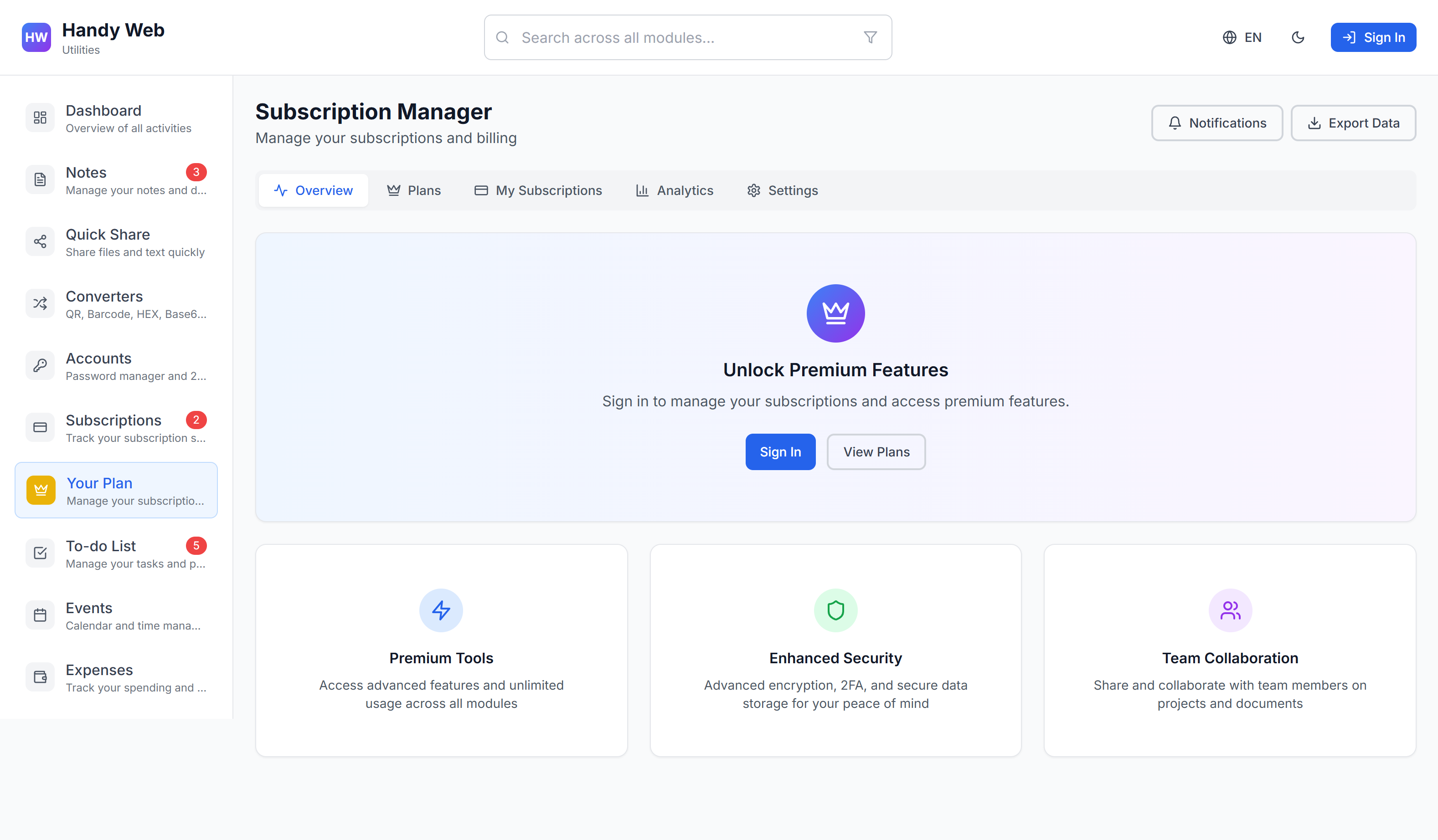This screenshot has height=840, width=1438.
Task: Open Quick Share via share icon
Action: click(x=40, y=242)
